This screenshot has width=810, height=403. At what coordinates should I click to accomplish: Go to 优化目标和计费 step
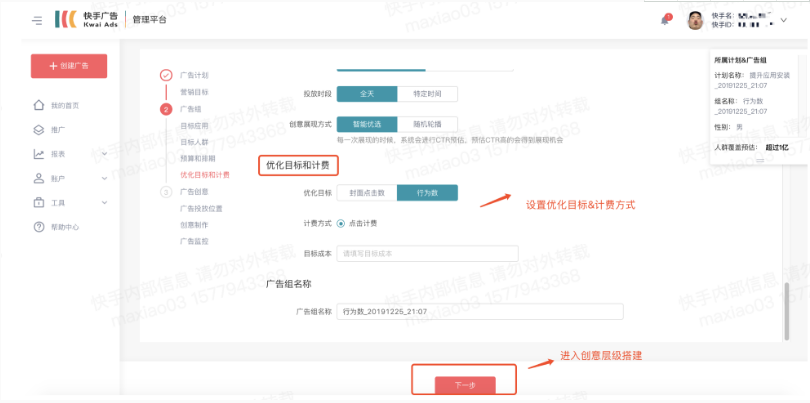(x=205, y=175)
